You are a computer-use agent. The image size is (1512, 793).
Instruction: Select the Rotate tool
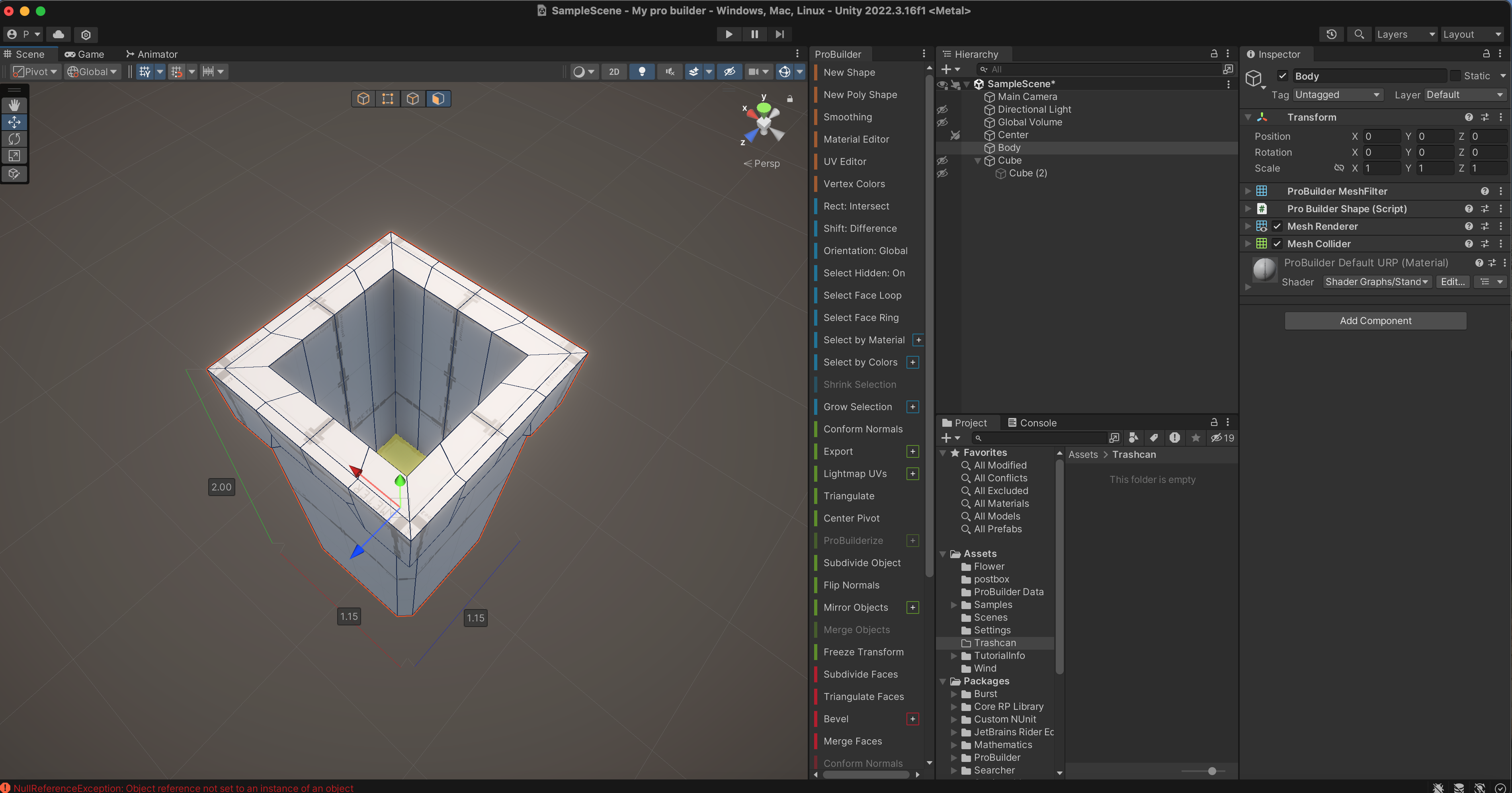pos(14,139)
